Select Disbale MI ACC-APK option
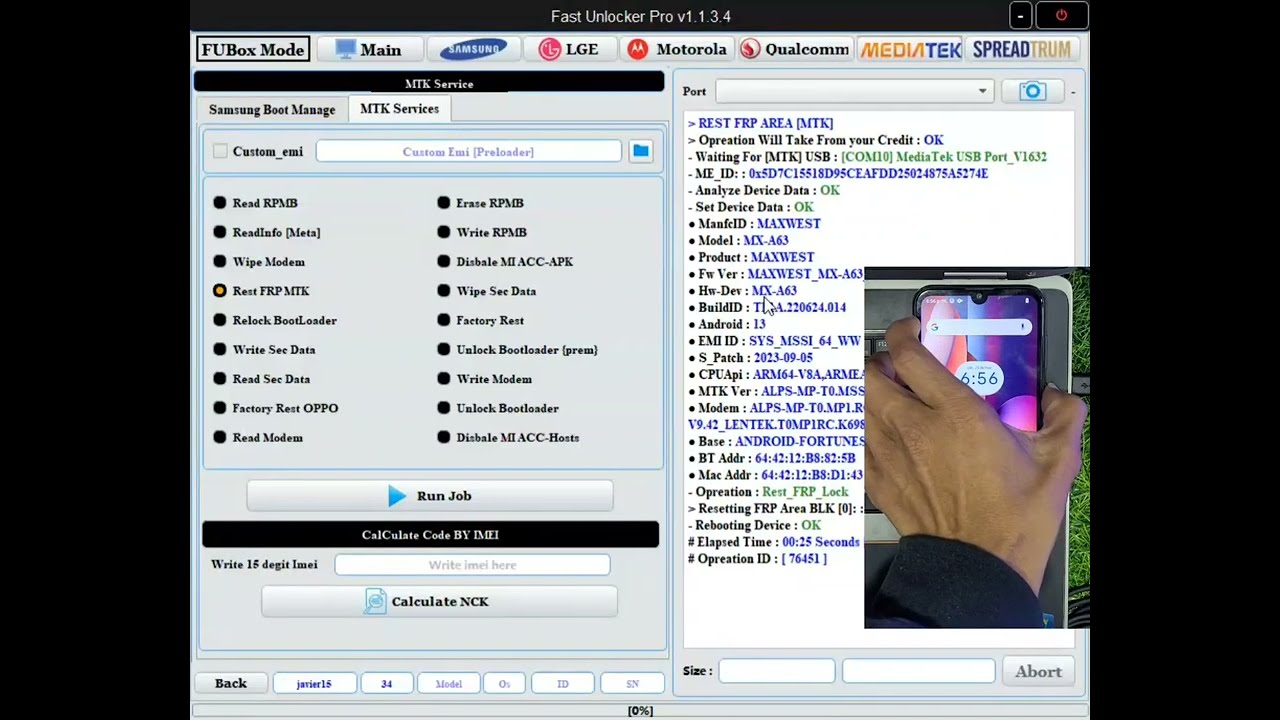 (505, 262)
